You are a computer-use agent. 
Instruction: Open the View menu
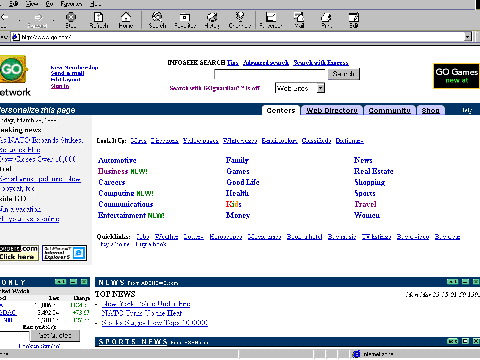pyautogui.click(x=32, y=4)
